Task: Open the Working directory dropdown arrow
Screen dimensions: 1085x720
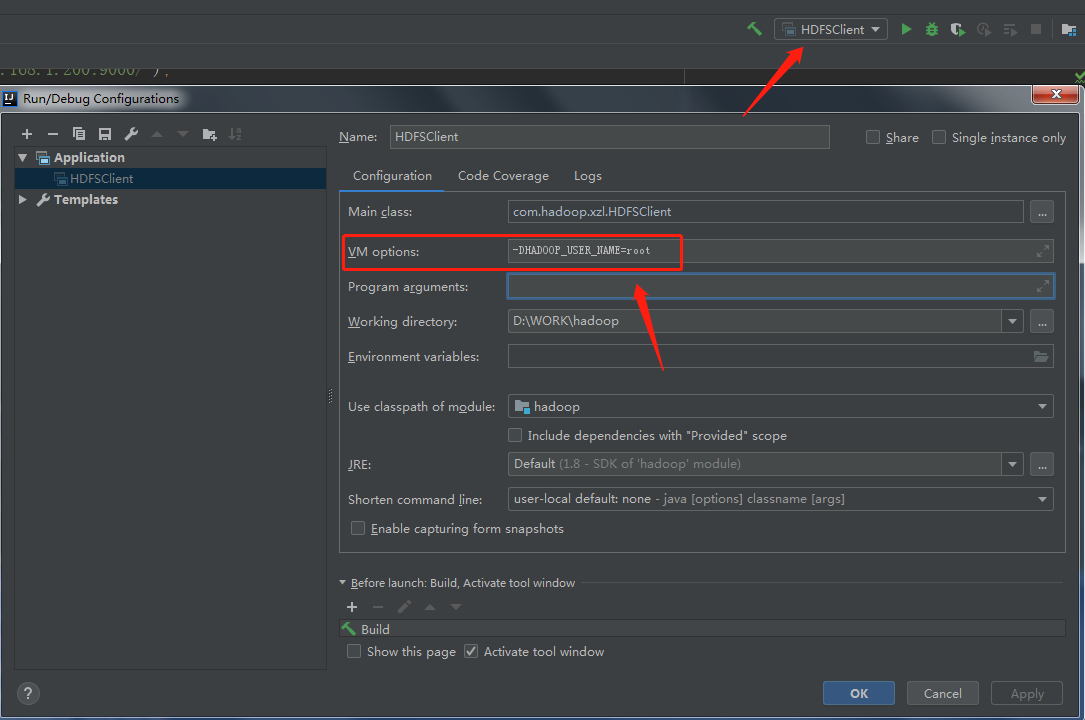Action: (x=1012, y=321)
